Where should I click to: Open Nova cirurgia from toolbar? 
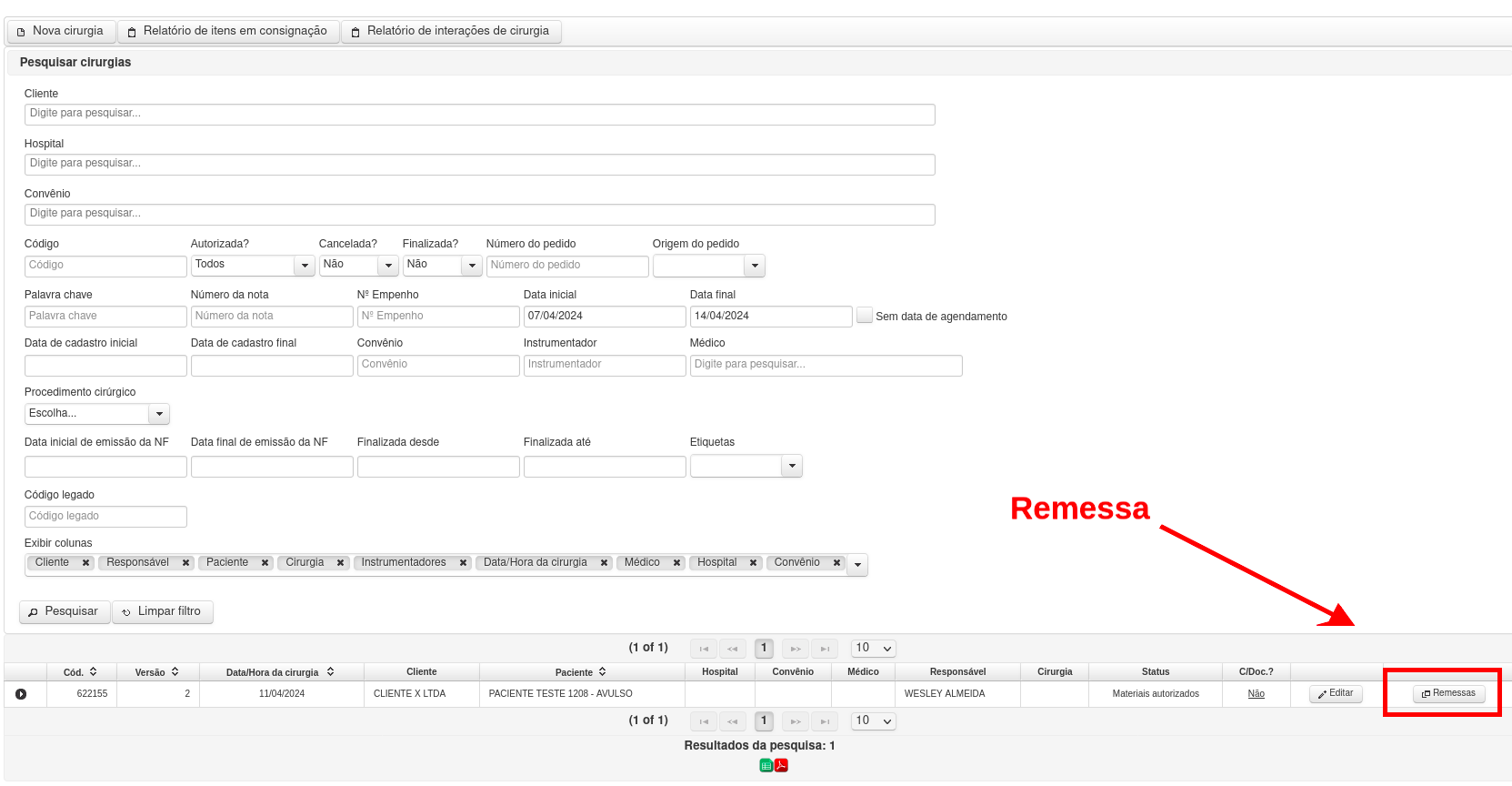point(61,31)
